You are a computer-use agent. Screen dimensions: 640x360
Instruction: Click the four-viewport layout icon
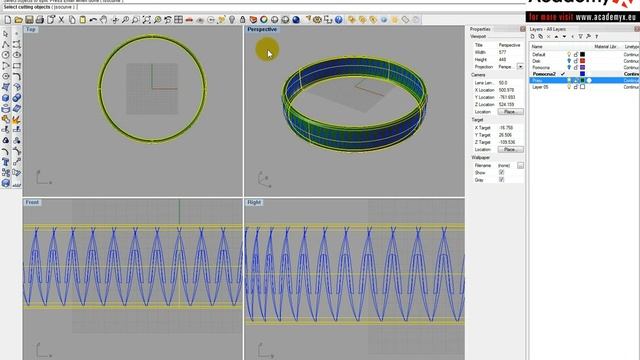[x=178, y=20]
